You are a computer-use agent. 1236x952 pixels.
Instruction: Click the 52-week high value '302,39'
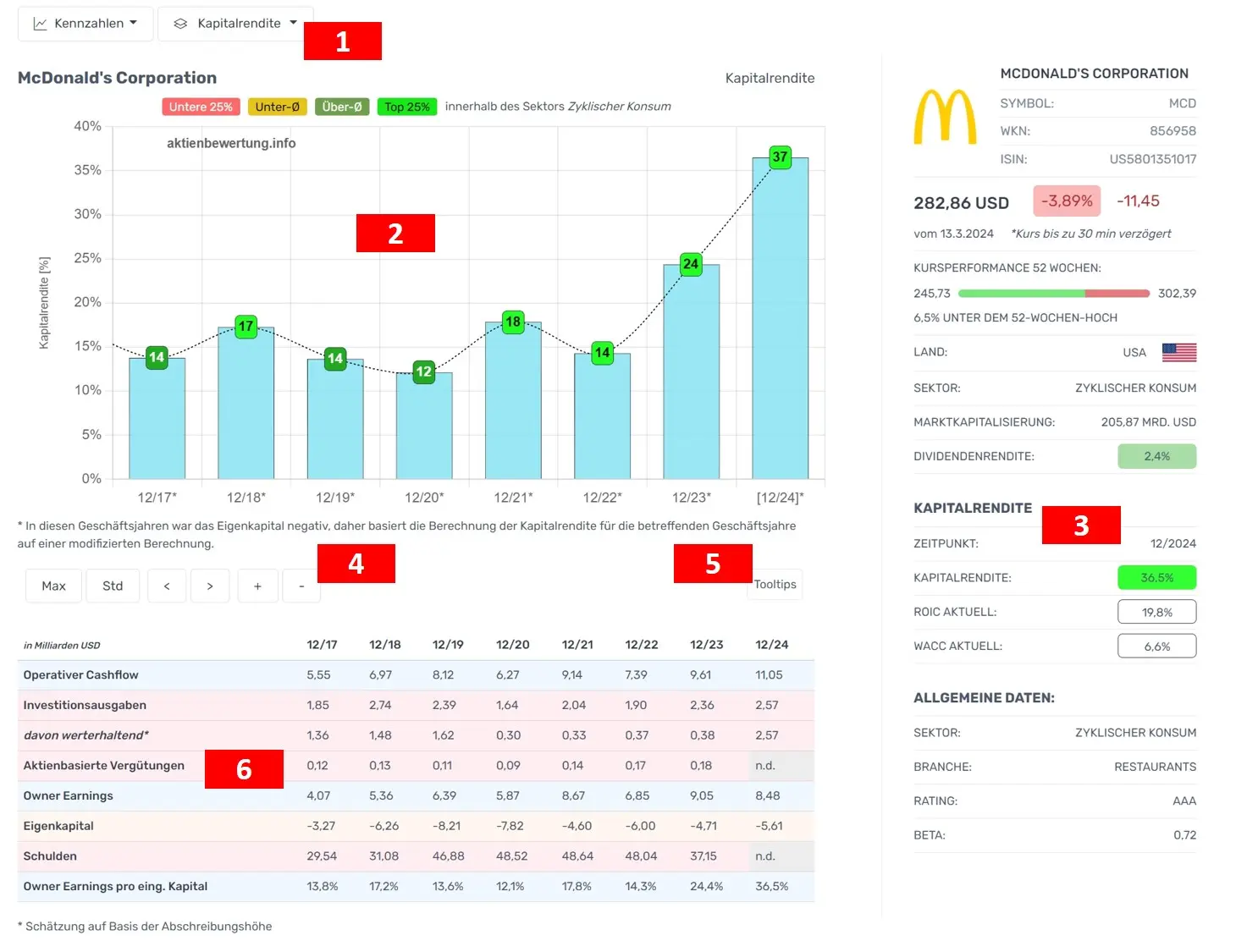[1177, 294]
